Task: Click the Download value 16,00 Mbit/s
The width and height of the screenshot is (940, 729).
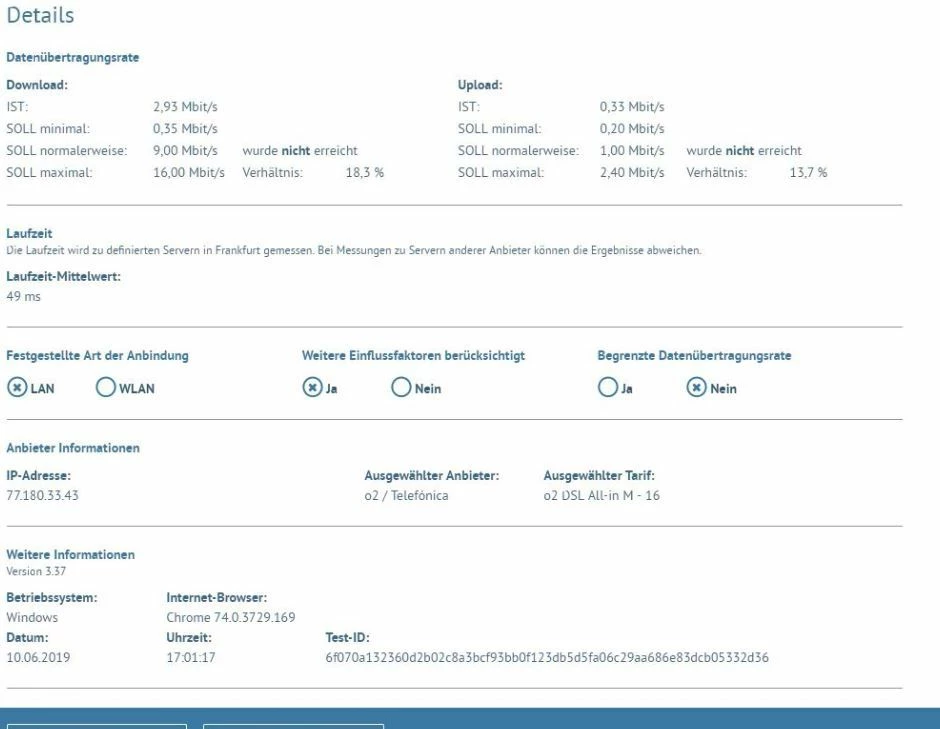Action: [189, 173]
